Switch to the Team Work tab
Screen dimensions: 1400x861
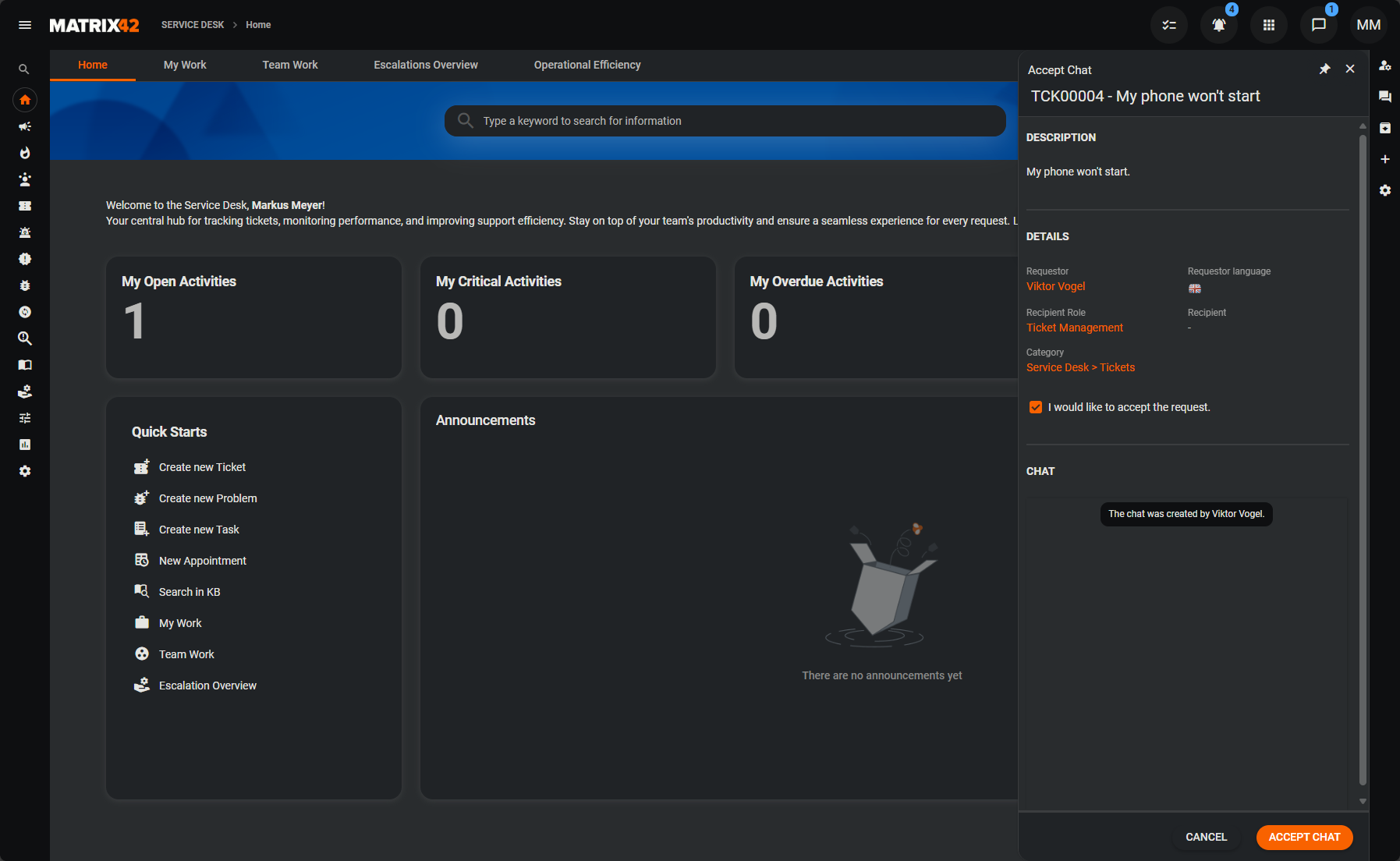point(289,65)
